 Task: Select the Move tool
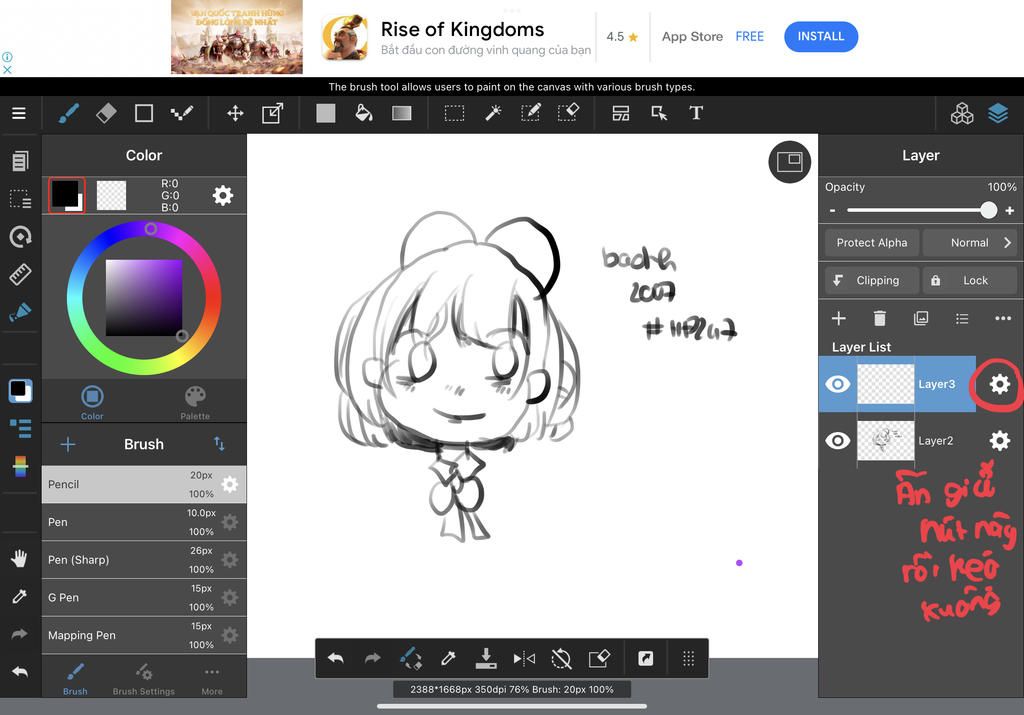tap(235, 114)
